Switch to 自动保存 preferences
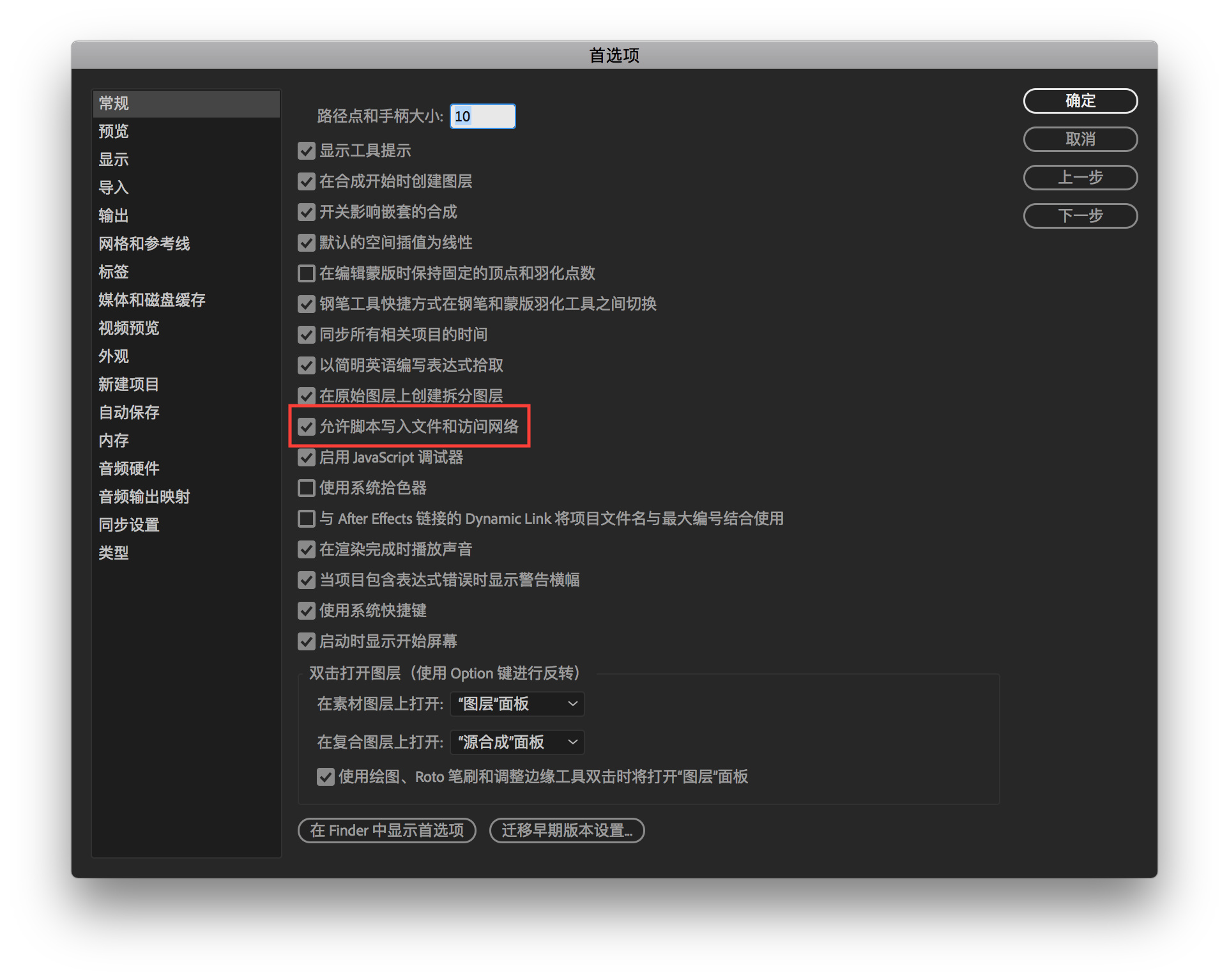This screenshot has height=980, width=1229. tap(129, 413)
